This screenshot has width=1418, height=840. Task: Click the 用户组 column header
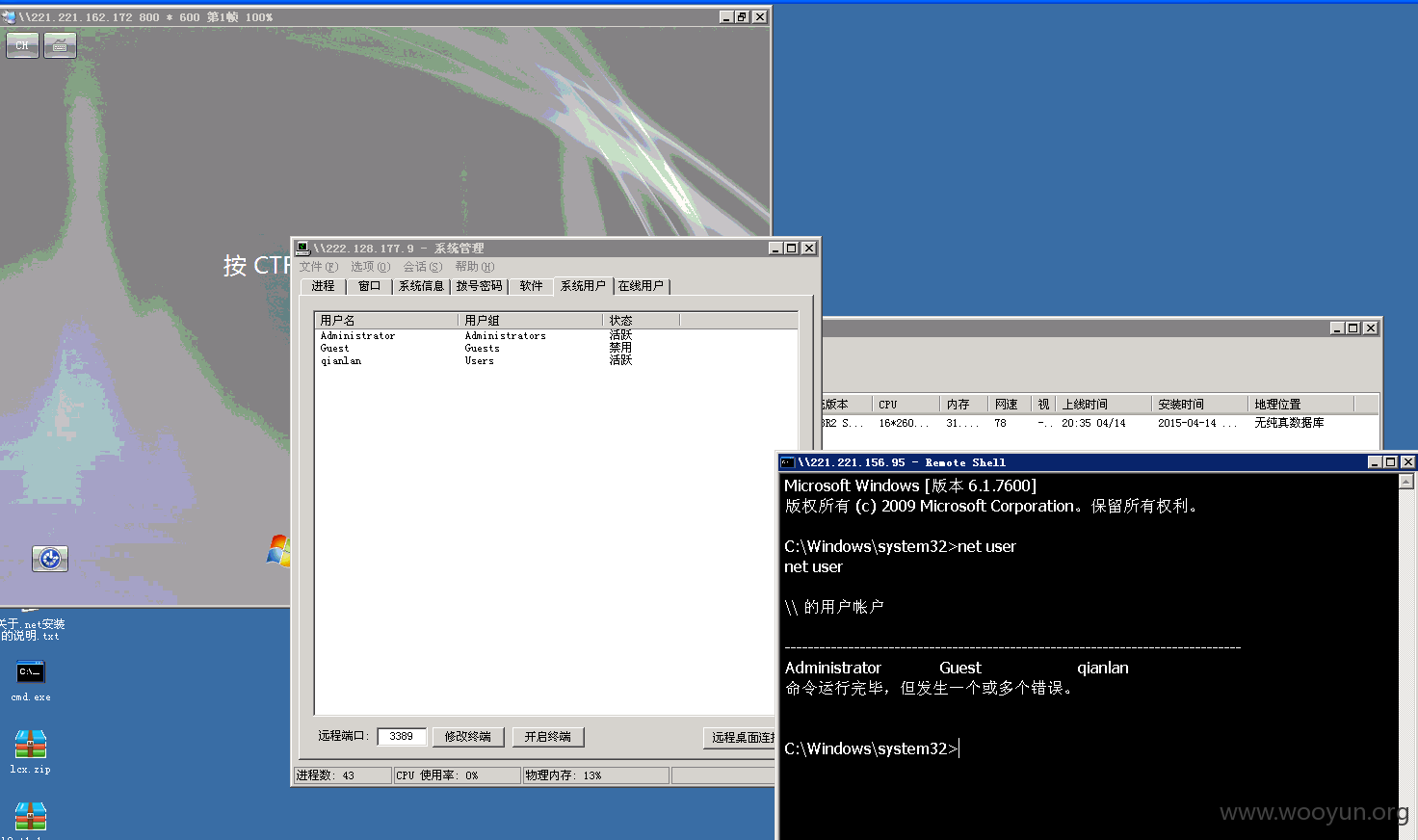tap(531, 320)
